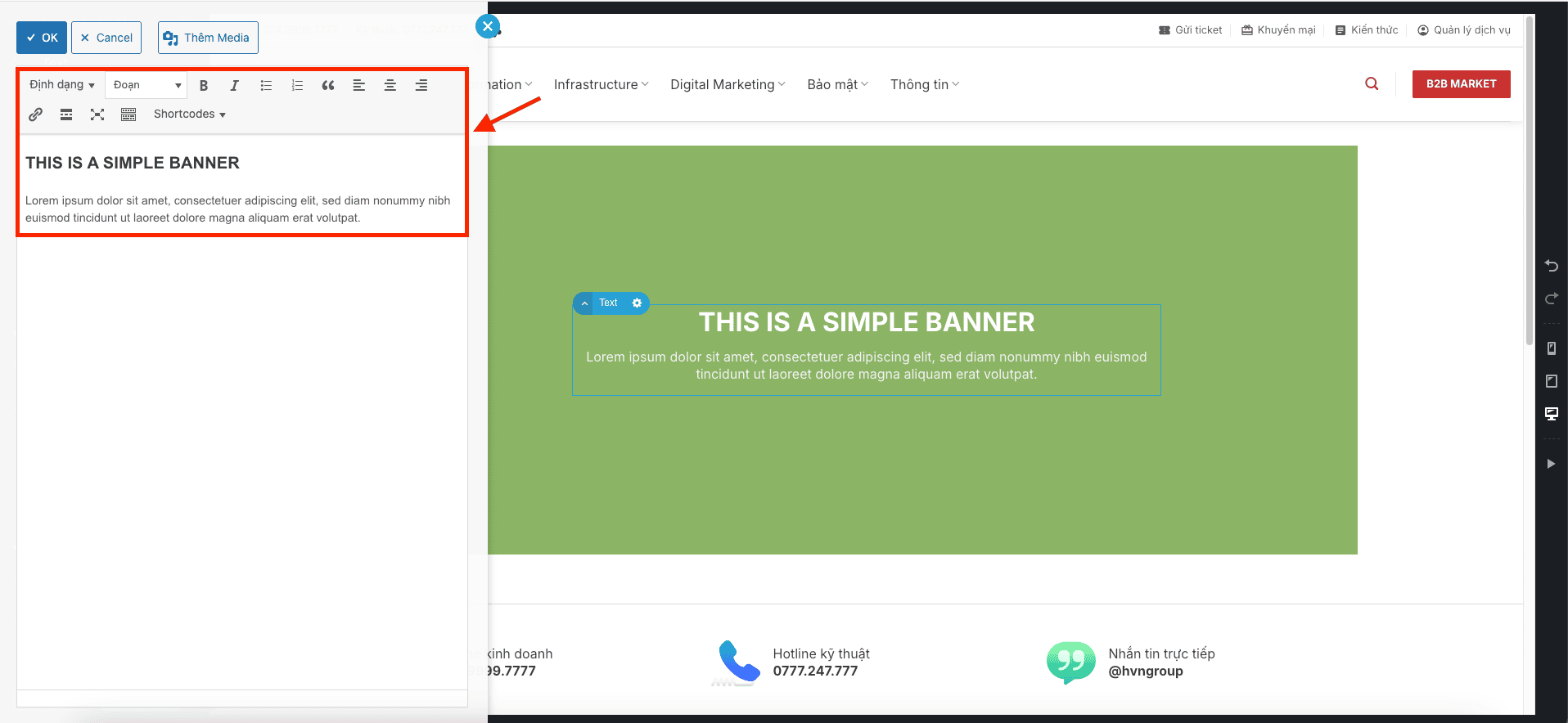This screenshot has height=723, width=1568.
Task: Click the Cancel button
Action: click(106, 38)
